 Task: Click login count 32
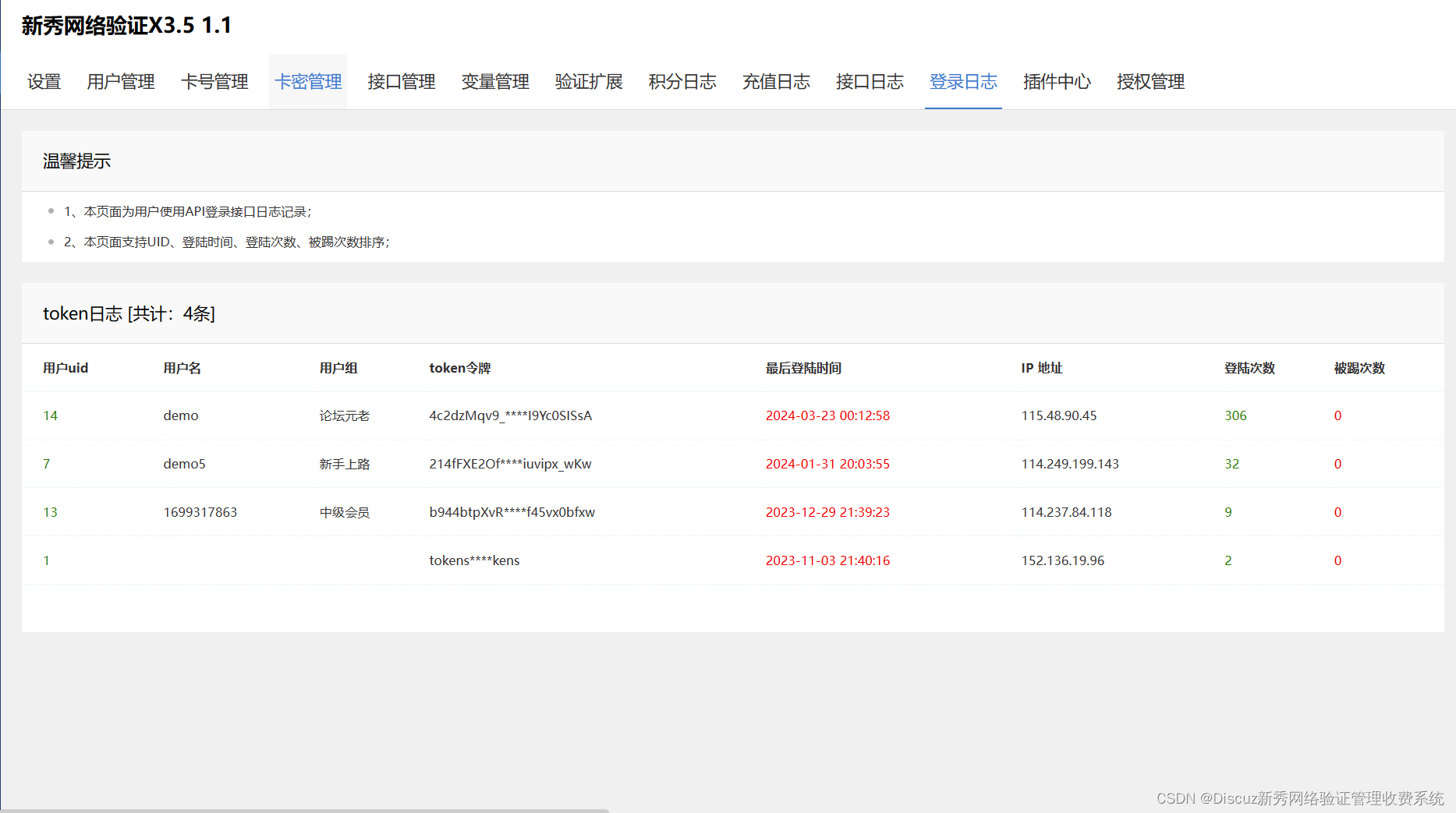[1231, 464]
